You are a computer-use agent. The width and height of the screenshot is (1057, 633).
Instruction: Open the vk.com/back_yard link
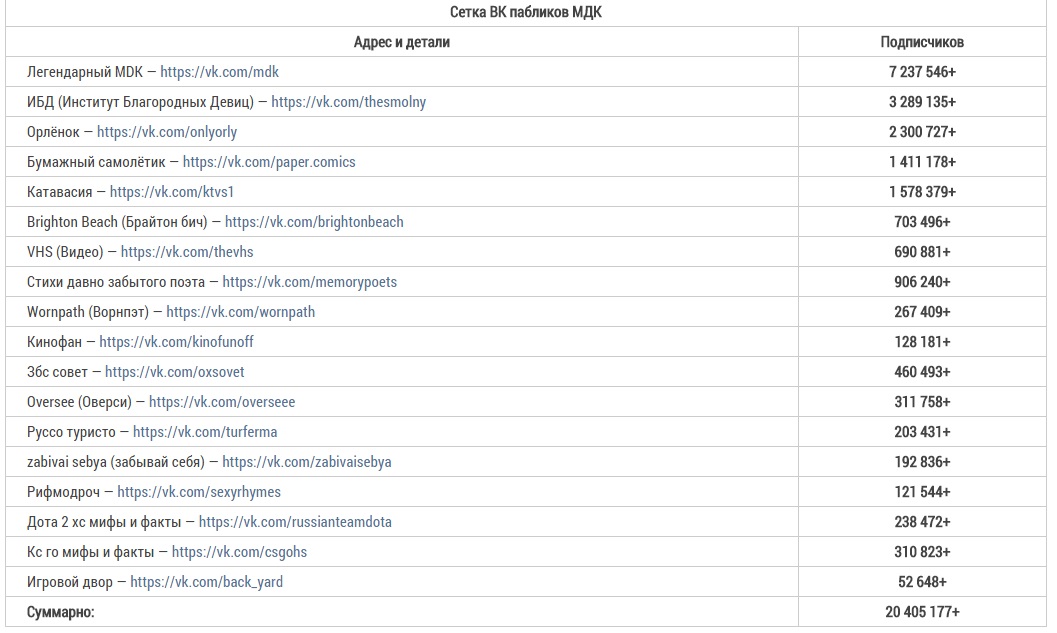pos(206,582)
